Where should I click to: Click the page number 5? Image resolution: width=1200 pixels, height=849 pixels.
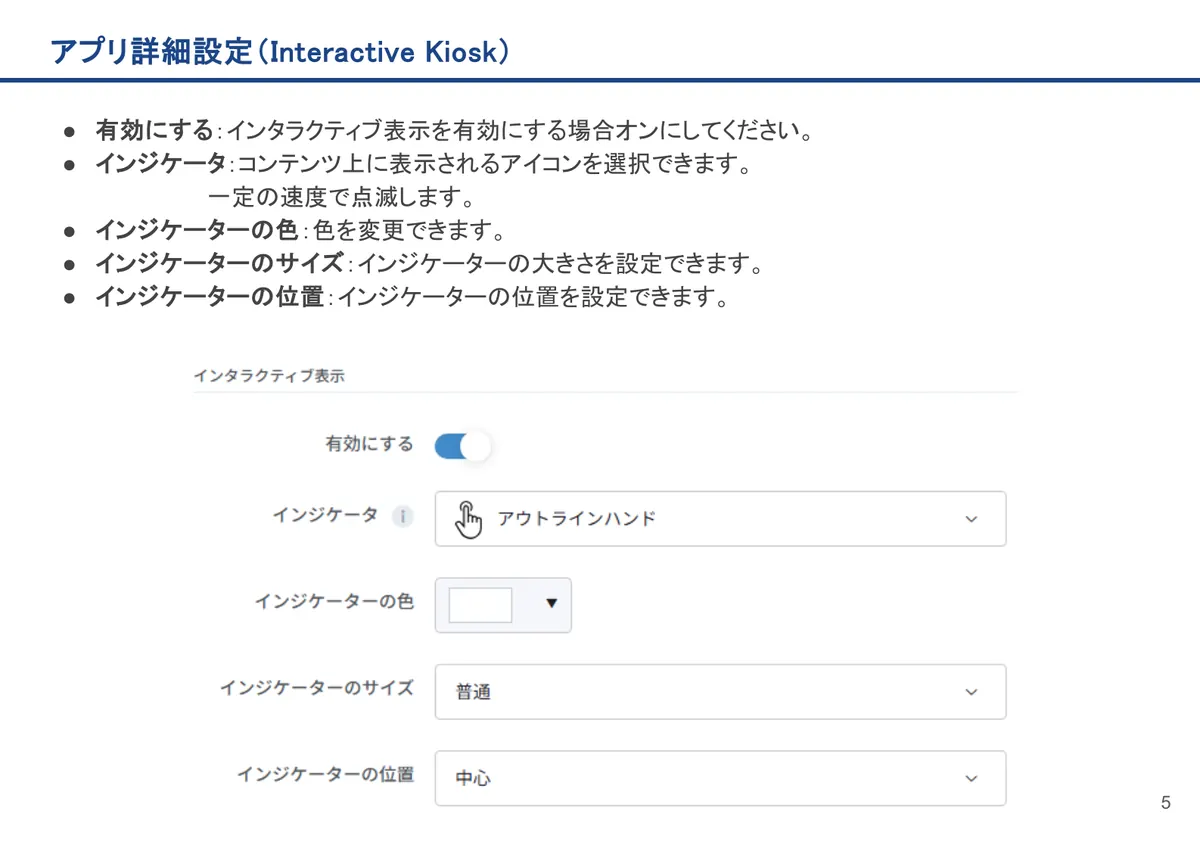pyautogui.click(x=1165, y=803)
